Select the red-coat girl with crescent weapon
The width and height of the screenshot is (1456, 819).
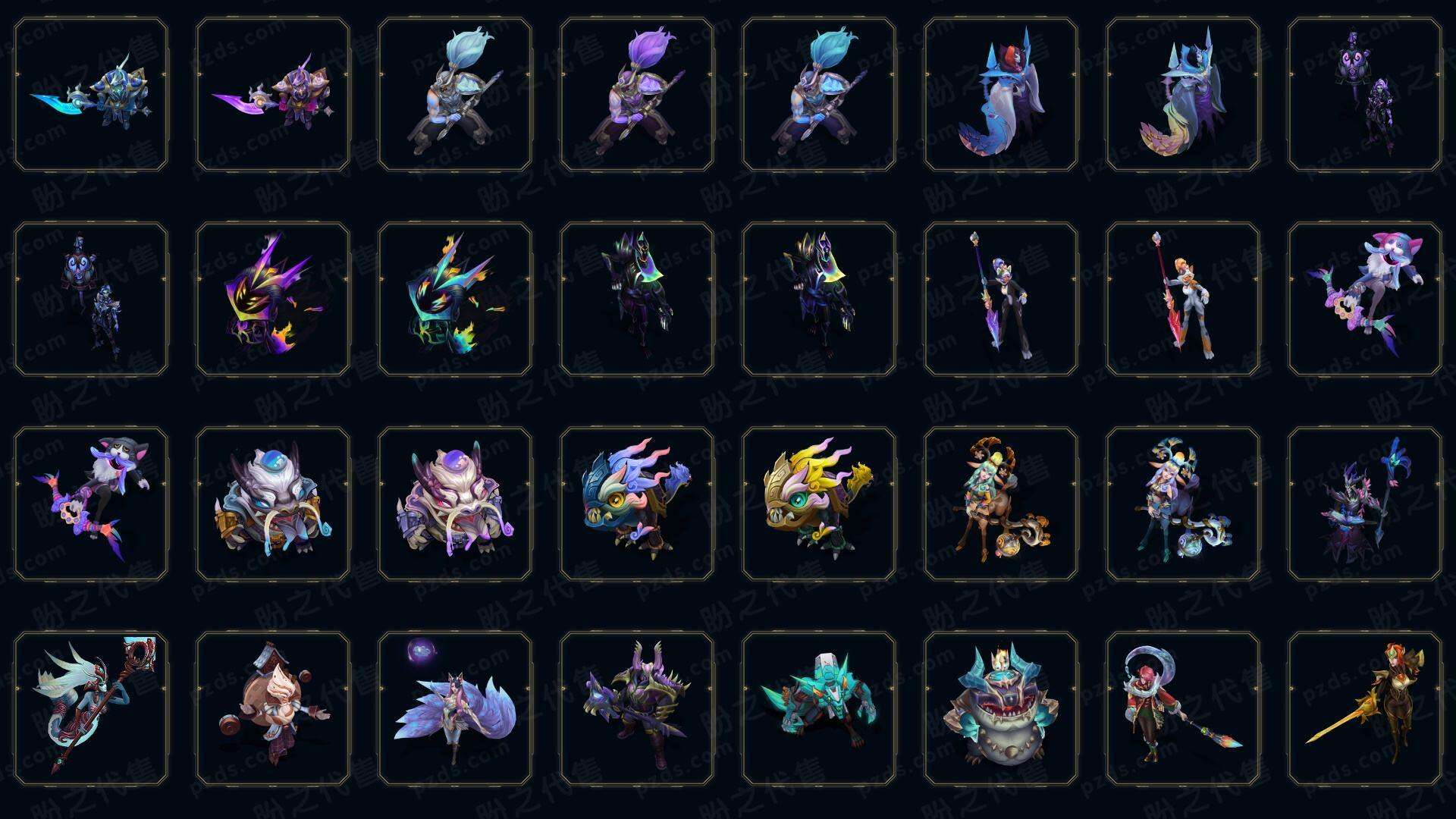[x=1183, y=708]
